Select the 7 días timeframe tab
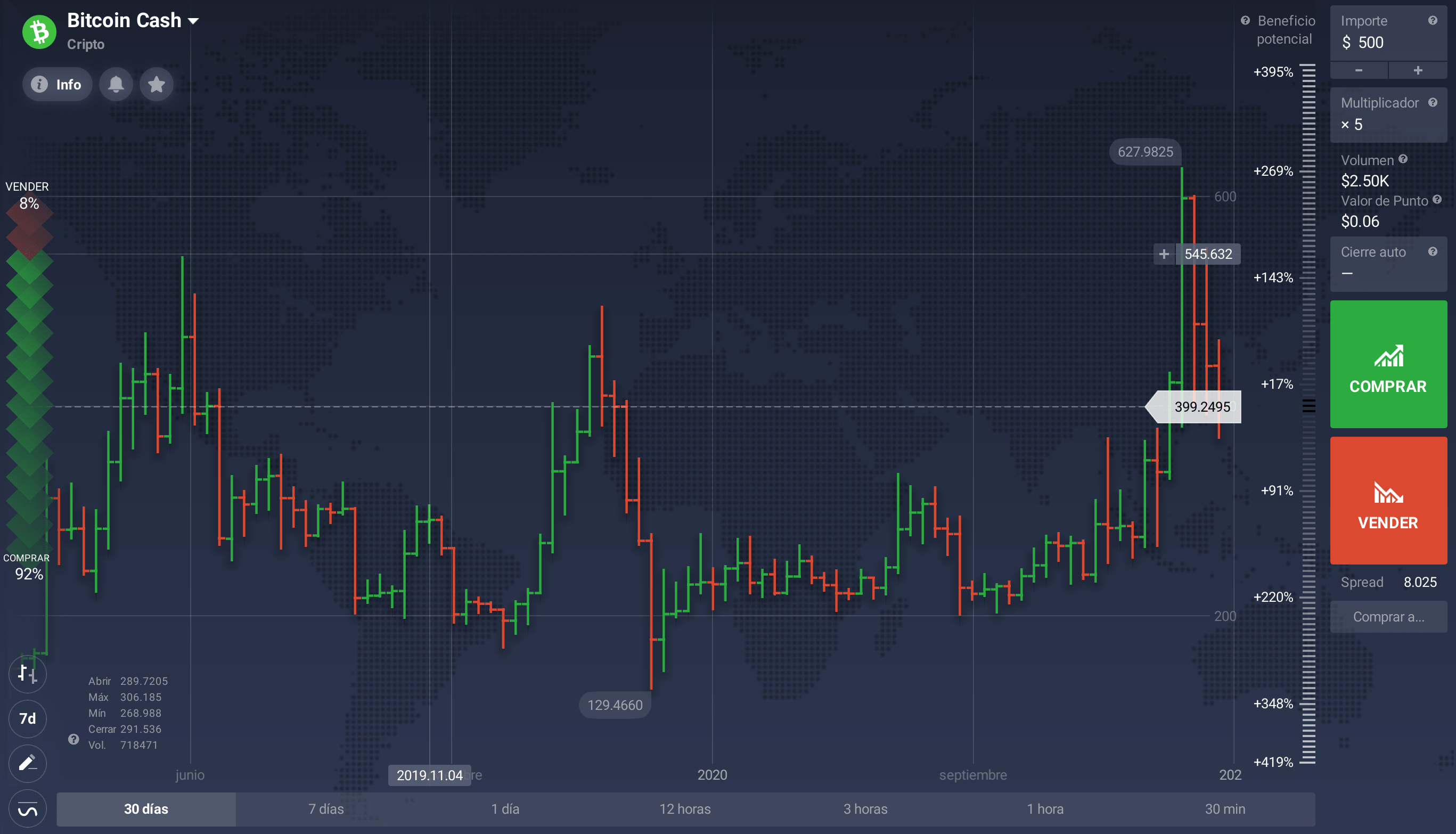 [x=326, y=809]
